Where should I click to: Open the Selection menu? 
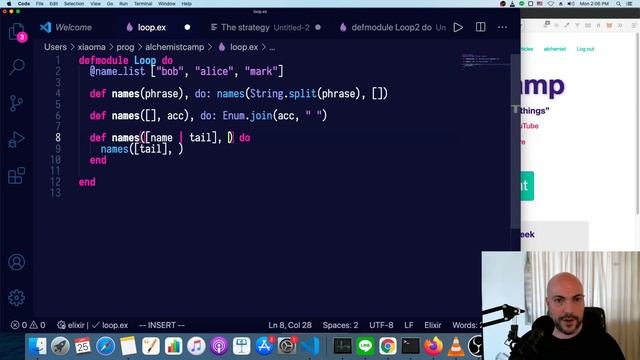74,4
